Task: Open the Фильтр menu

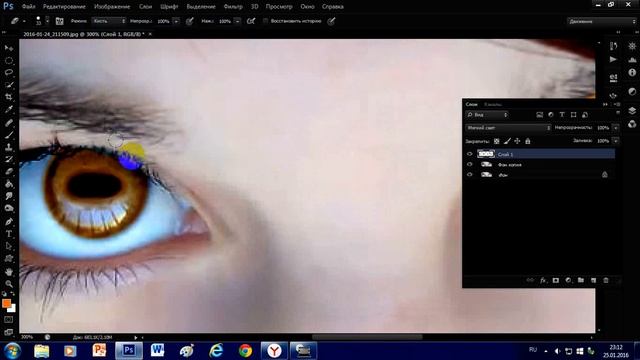Action: 233,7
